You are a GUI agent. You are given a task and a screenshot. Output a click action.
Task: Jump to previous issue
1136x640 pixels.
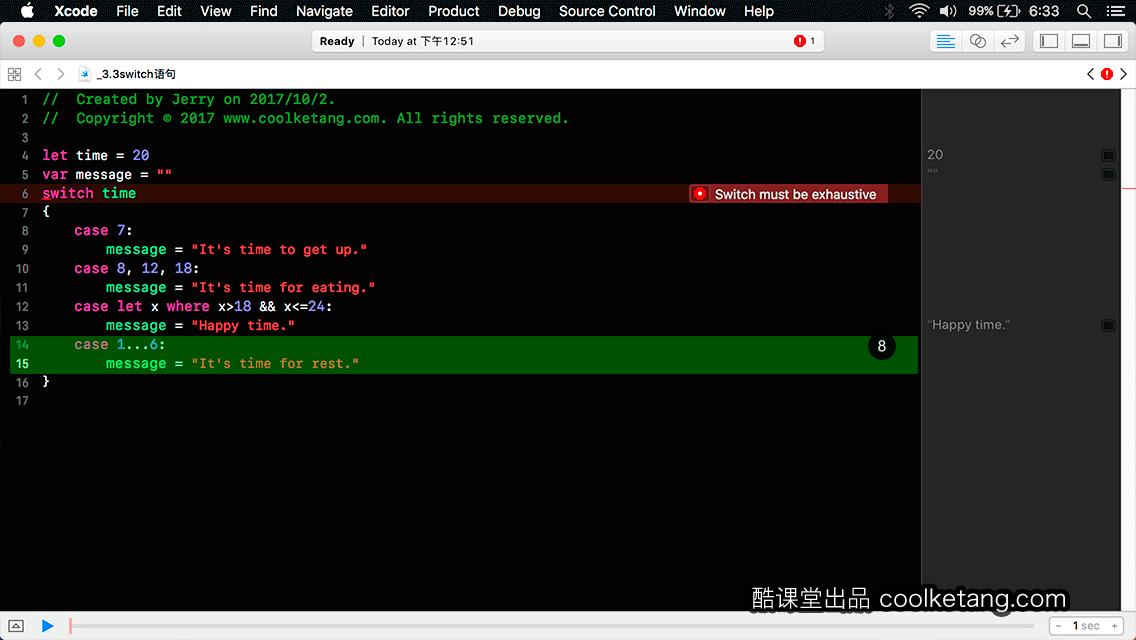click(x=1090, y=74)
